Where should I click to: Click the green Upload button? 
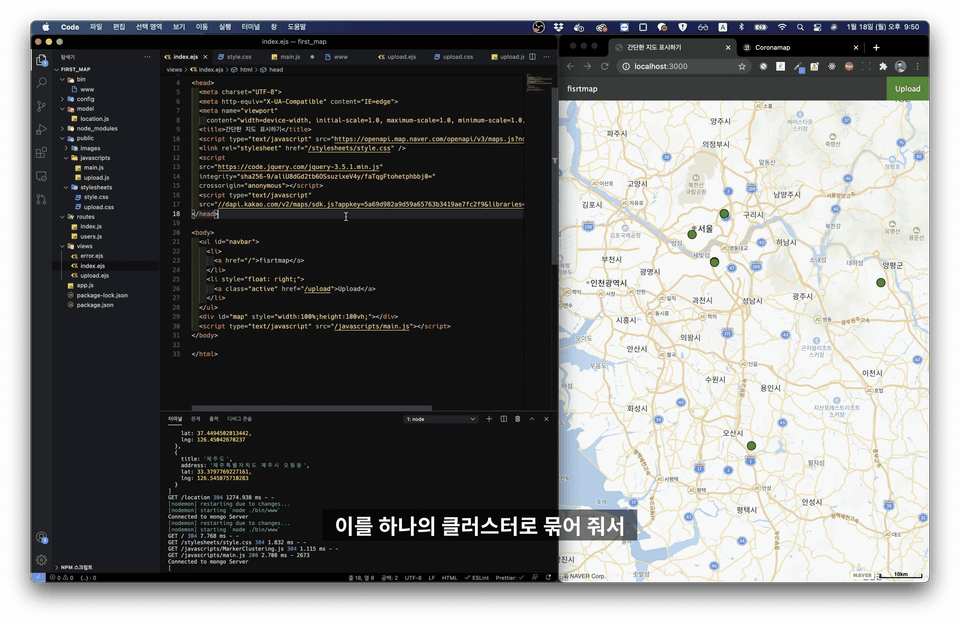(x=907, y=89)
